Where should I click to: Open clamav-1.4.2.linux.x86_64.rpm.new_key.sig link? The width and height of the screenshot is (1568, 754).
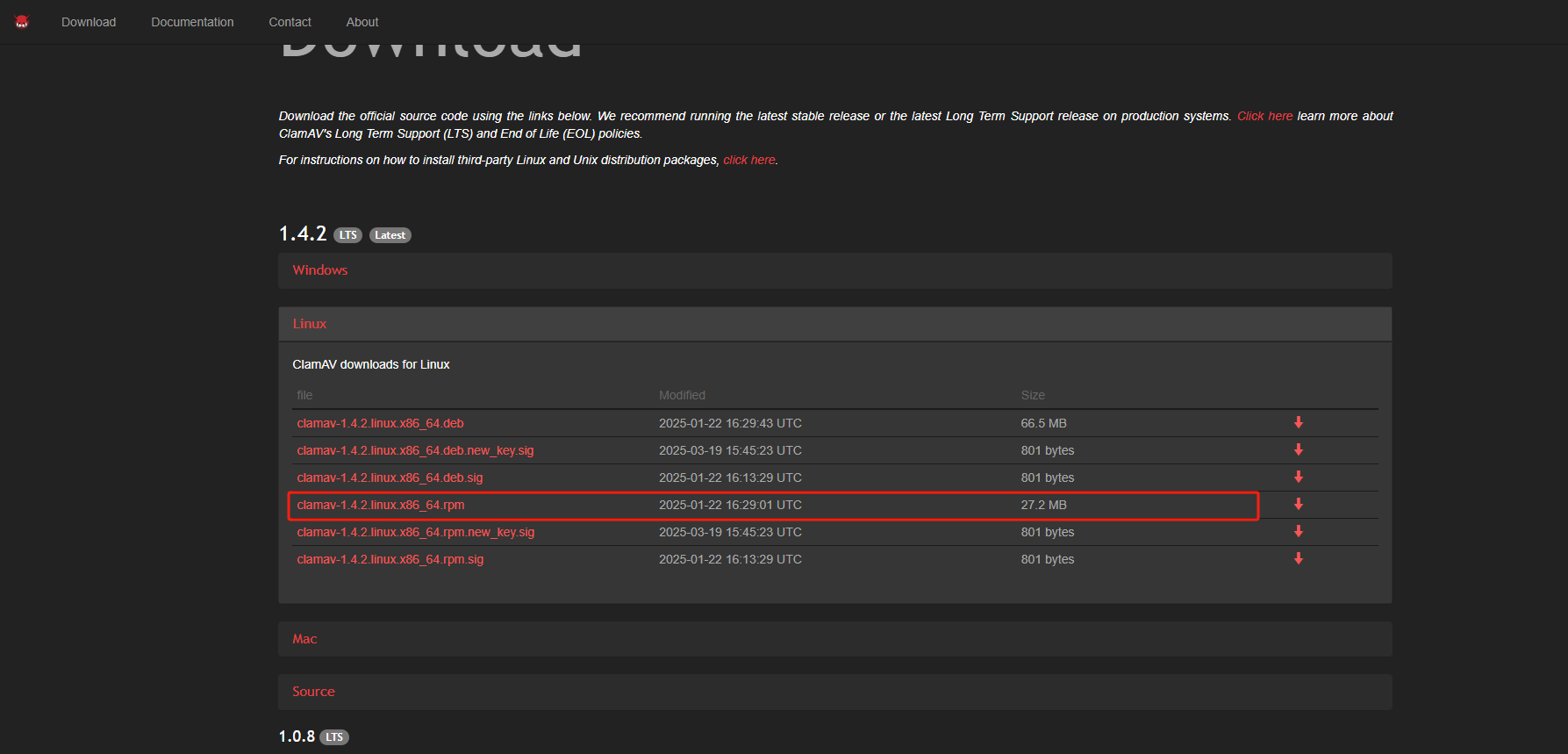416,532
